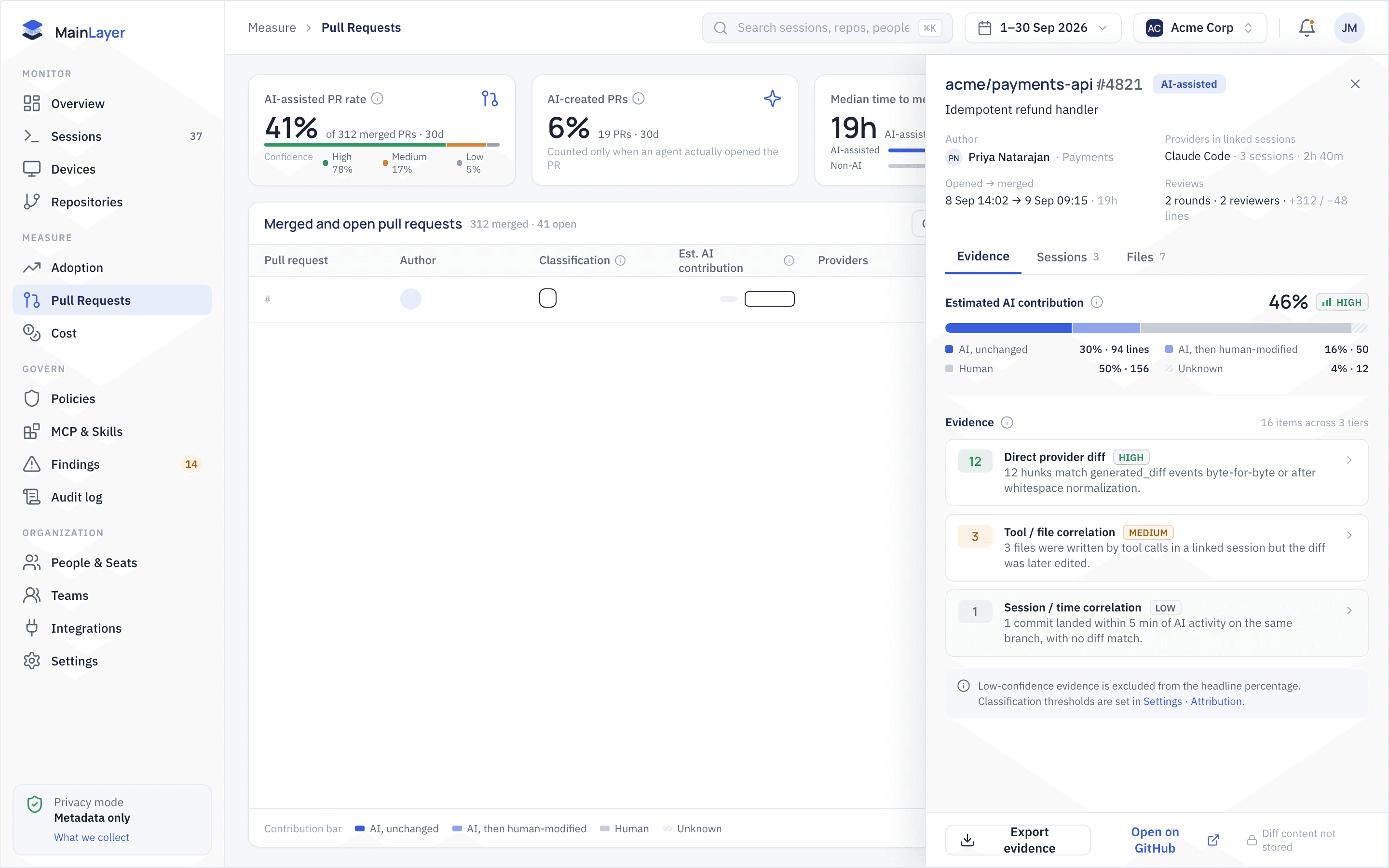The image size is (1389, 868).
Task: Click the Findings warning triangle icon
Action: (x=31, y=464)
